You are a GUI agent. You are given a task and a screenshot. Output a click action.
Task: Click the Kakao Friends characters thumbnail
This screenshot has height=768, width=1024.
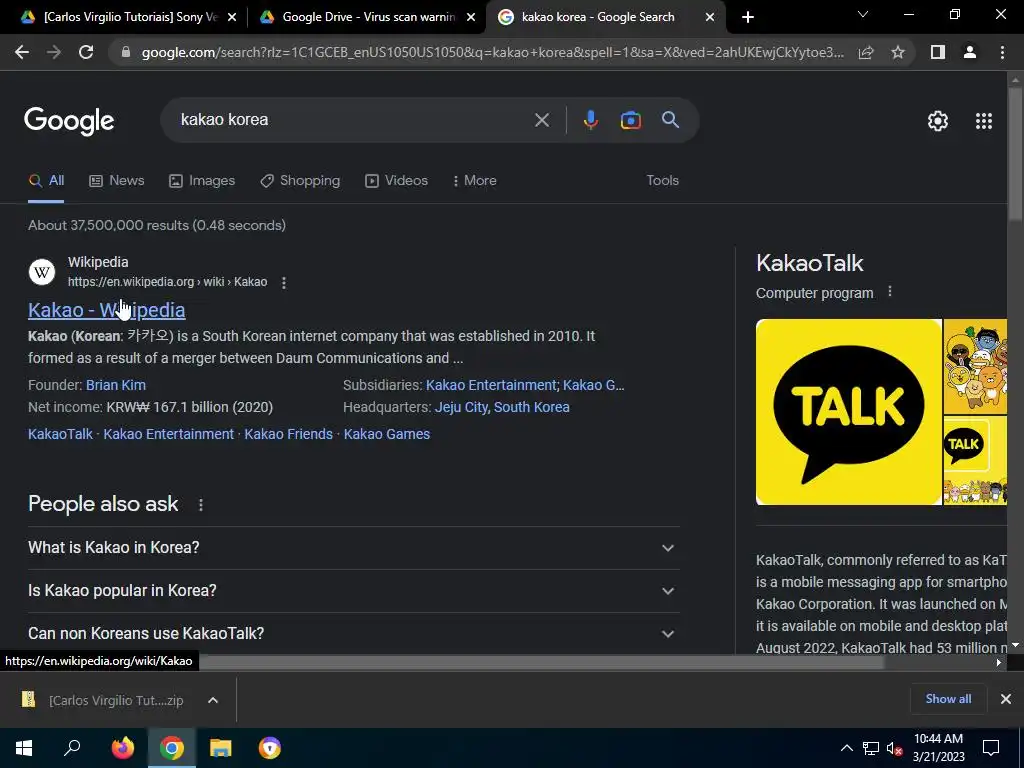(x=975, y=367)
